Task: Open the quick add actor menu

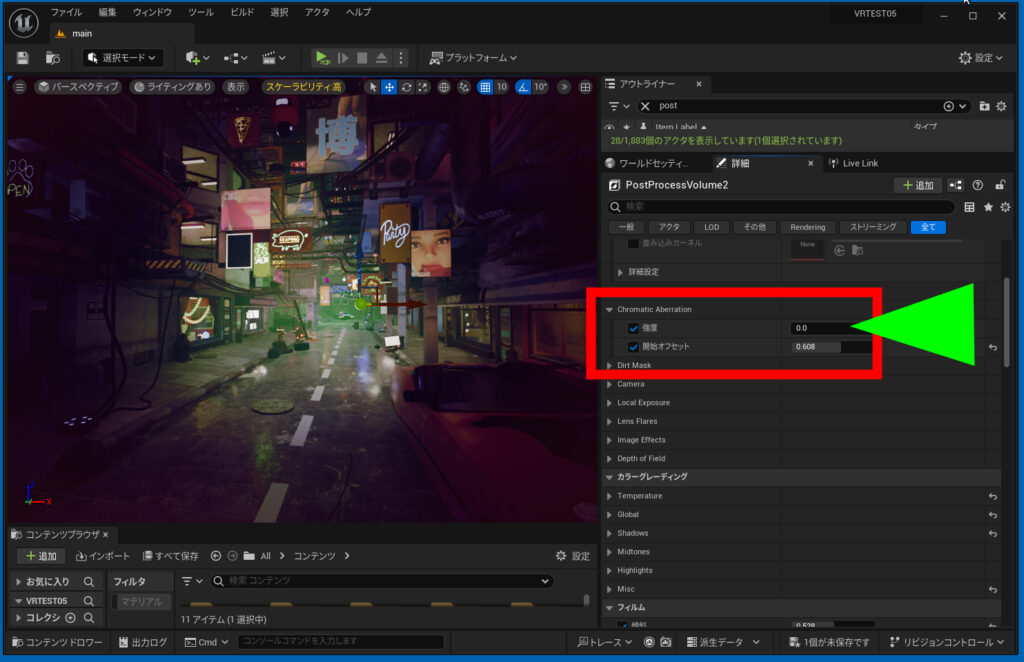Action: [190, 57]
